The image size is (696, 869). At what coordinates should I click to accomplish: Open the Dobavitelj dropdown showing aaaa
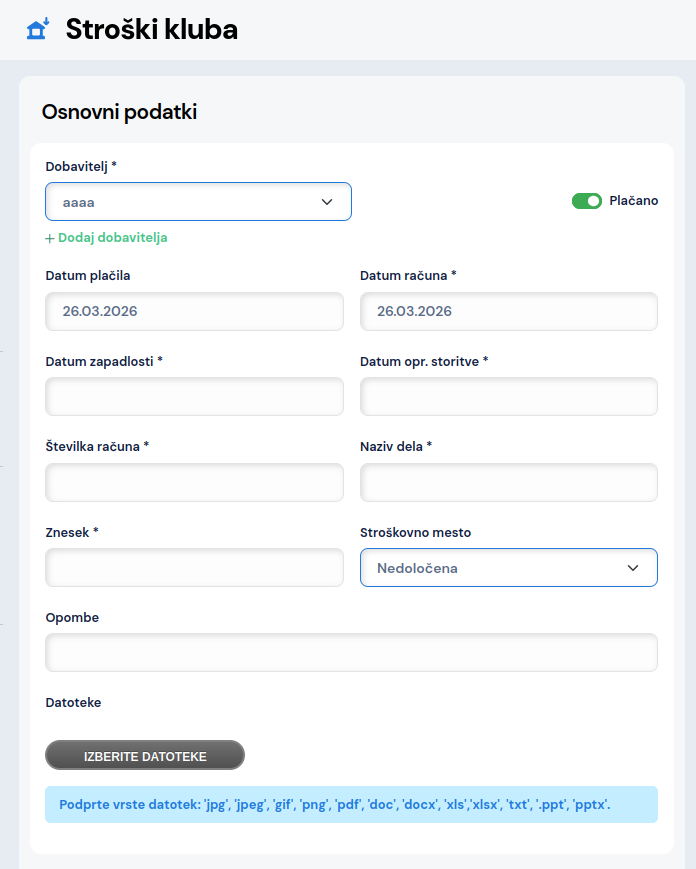(x=198, y=201)
